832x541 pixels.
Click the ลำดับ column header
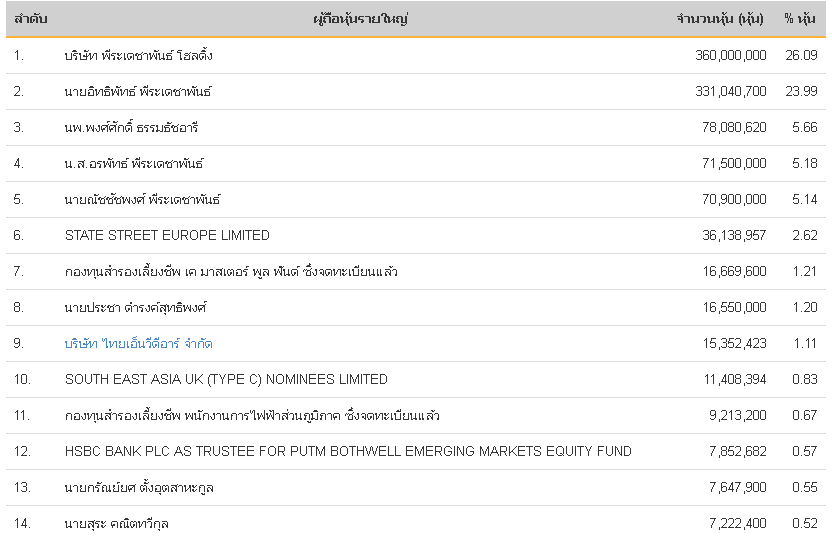click(x=31, y=19)
